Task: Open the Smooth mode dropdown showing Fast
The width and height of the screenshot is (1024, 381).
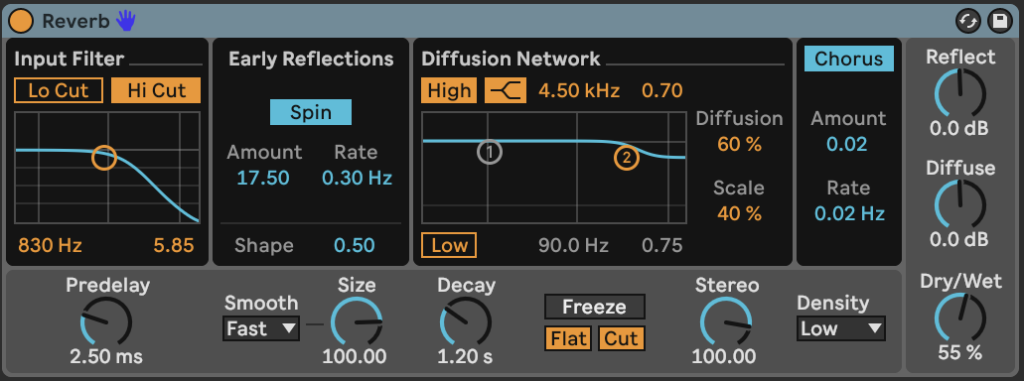Action: pos(261,329)
